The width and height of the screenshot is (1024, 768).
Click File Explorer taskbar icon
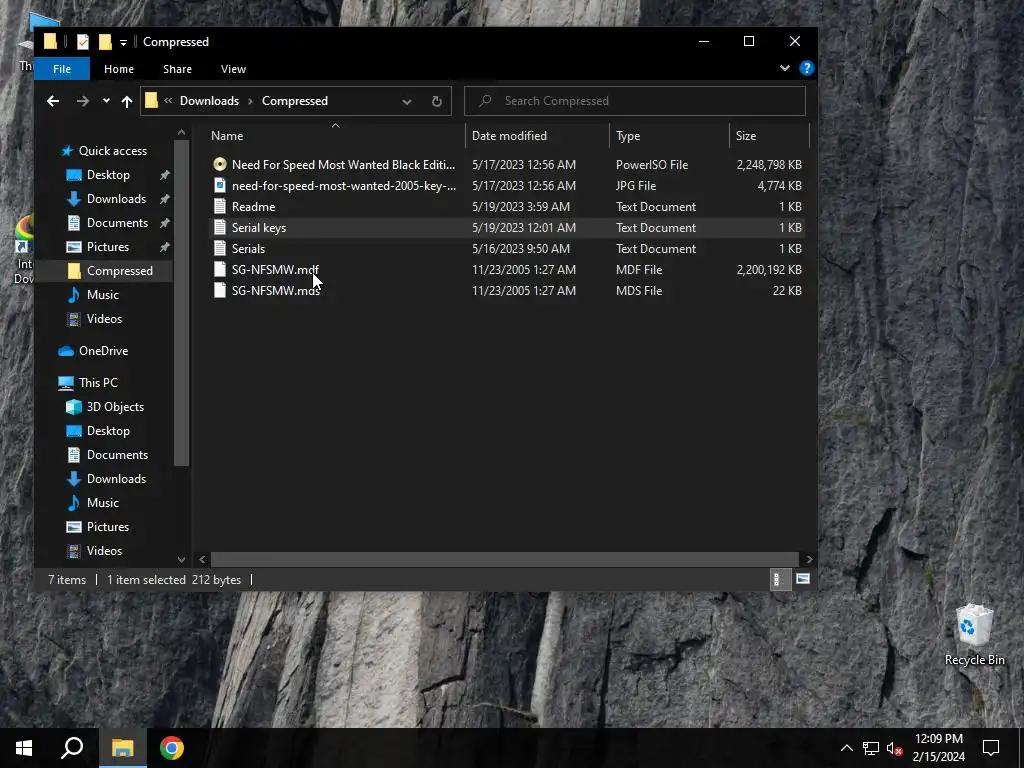click(122, 748)
